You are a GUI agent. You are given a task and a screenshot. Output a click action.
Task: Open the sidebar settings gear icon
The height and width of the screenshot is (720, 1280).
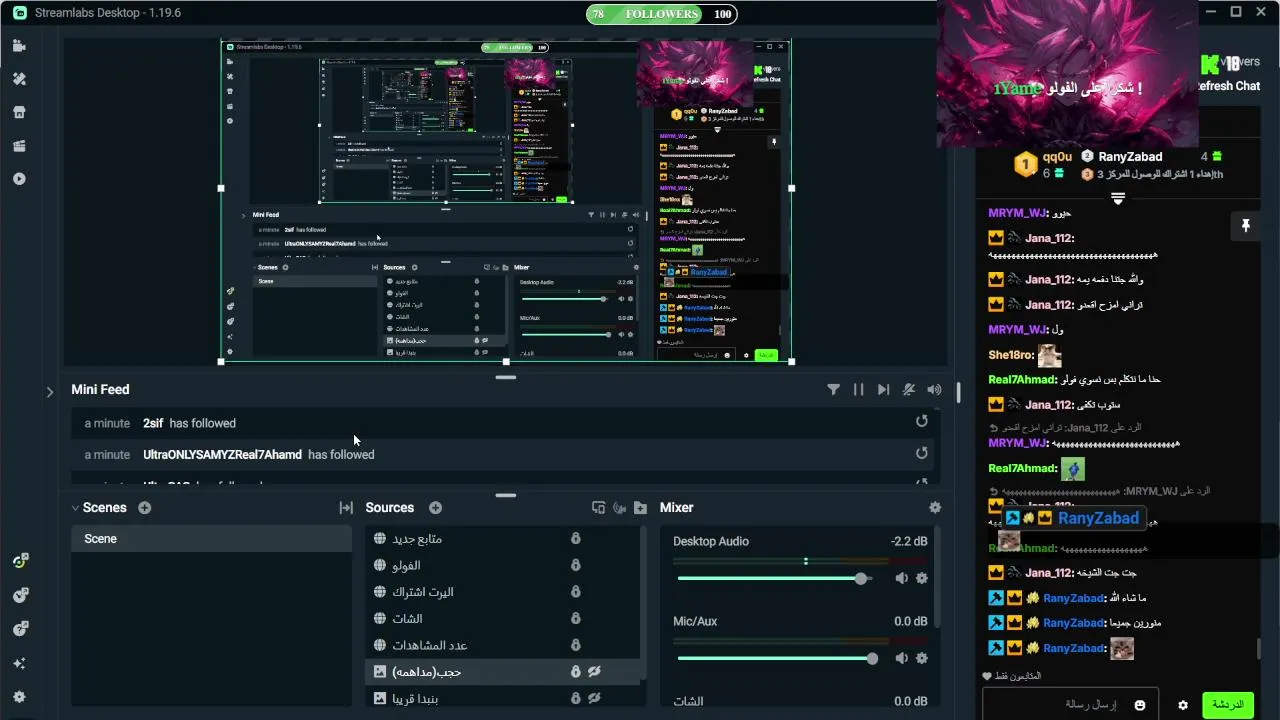click(x=19, y=697)
